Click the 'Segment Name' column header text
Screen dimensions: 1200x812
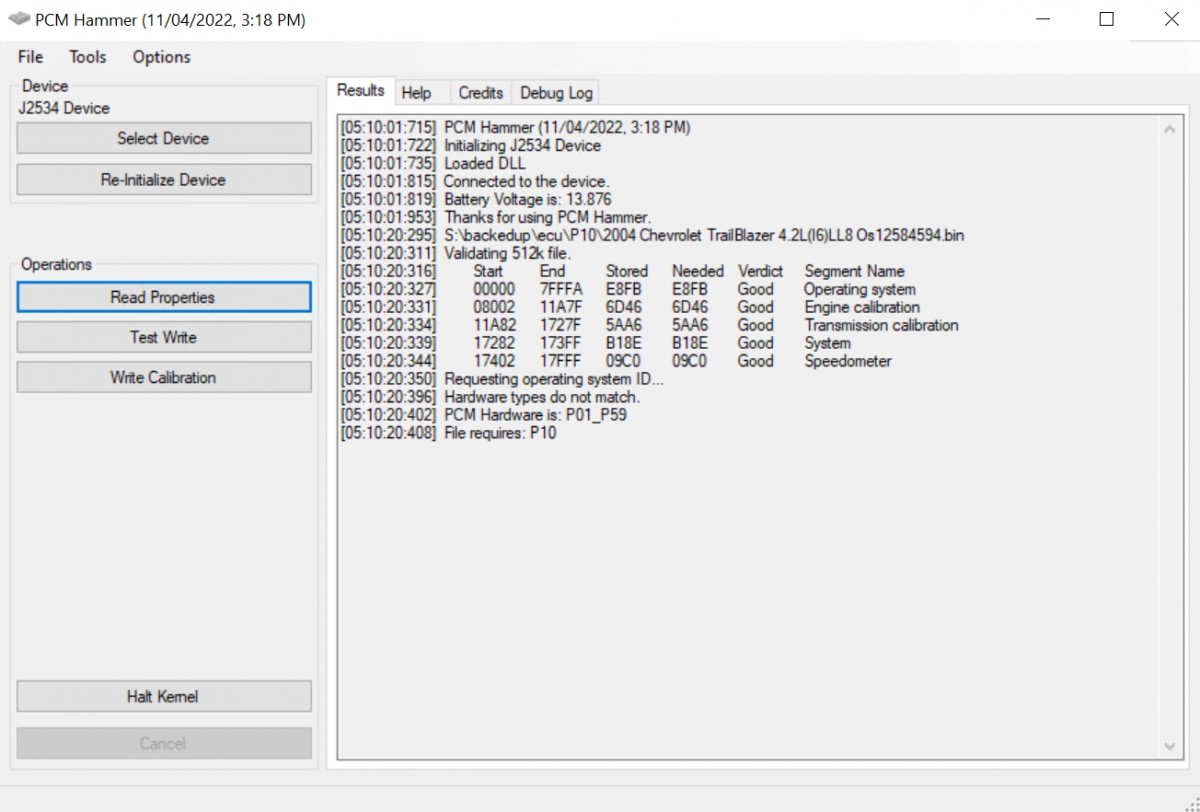pos(854,271)
